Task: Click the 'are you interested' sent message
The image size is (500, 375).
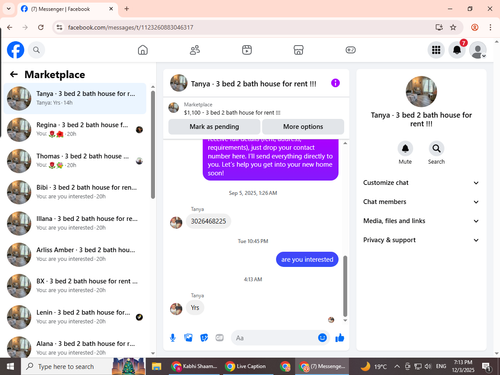Action: pos(307,259)
